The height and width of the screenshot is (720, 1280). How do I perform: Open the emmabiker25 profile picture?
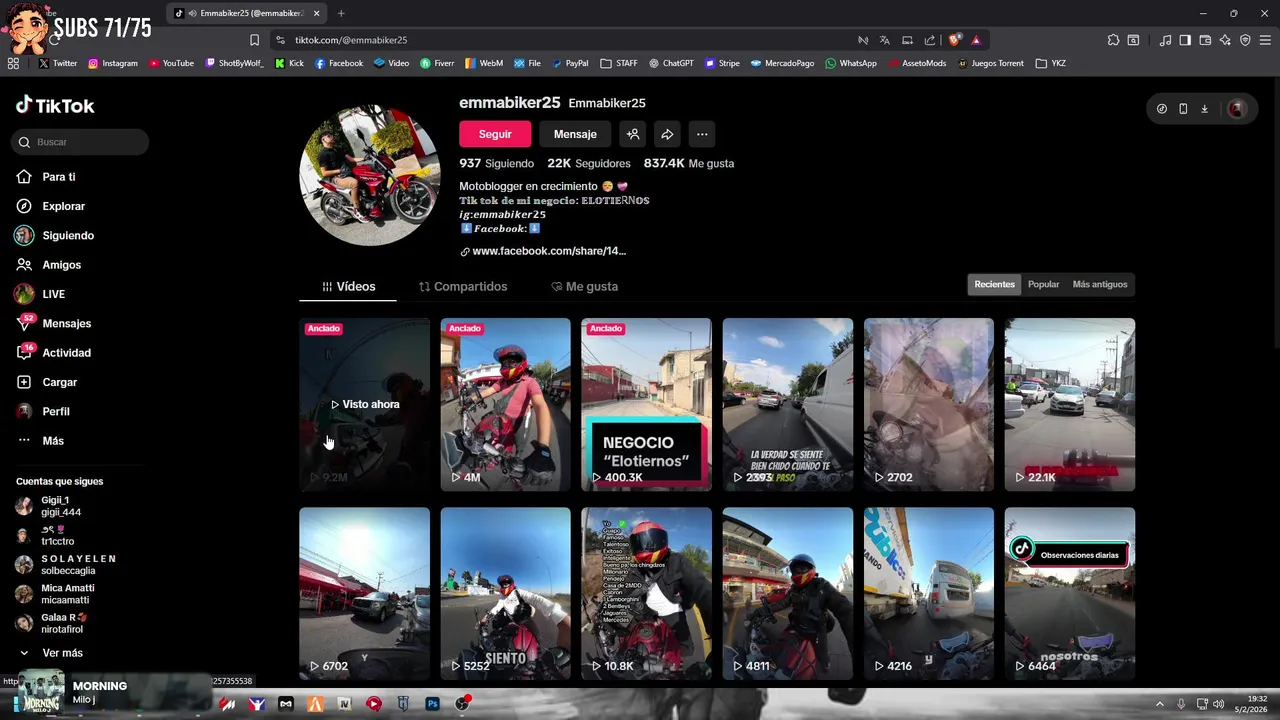click(370, 175)
